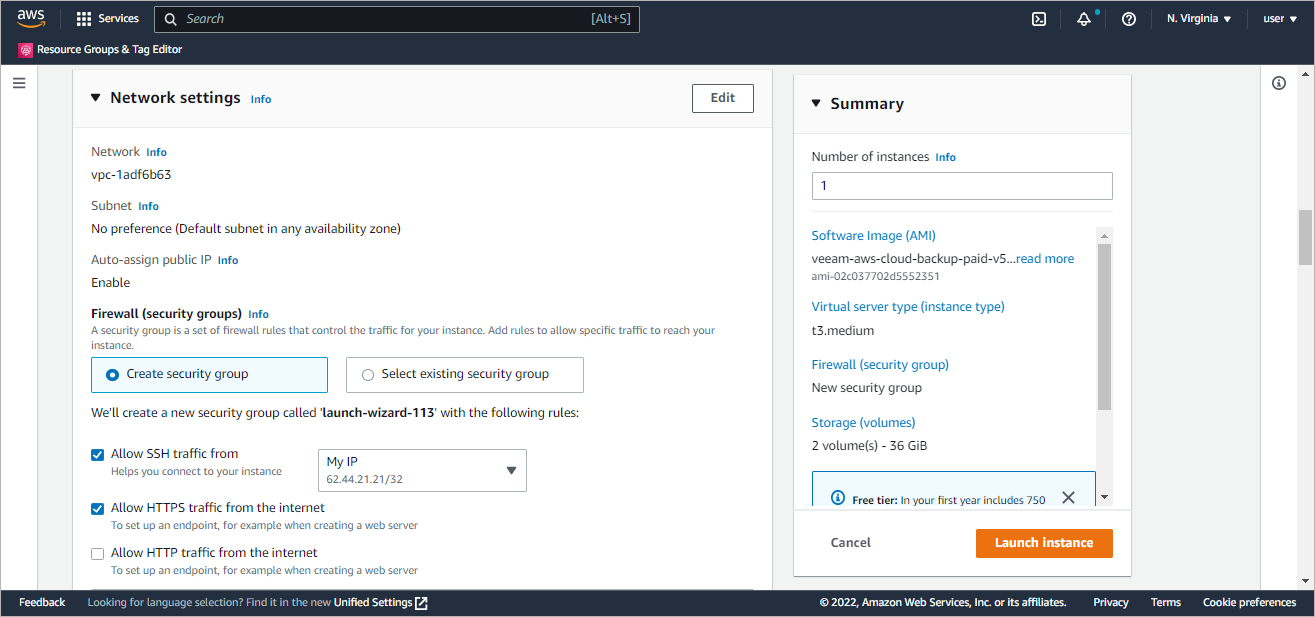The width and height of the screenshot is (1315, 617).
Task: Open the left navigation hamburger menu
Action: (19, 83)
